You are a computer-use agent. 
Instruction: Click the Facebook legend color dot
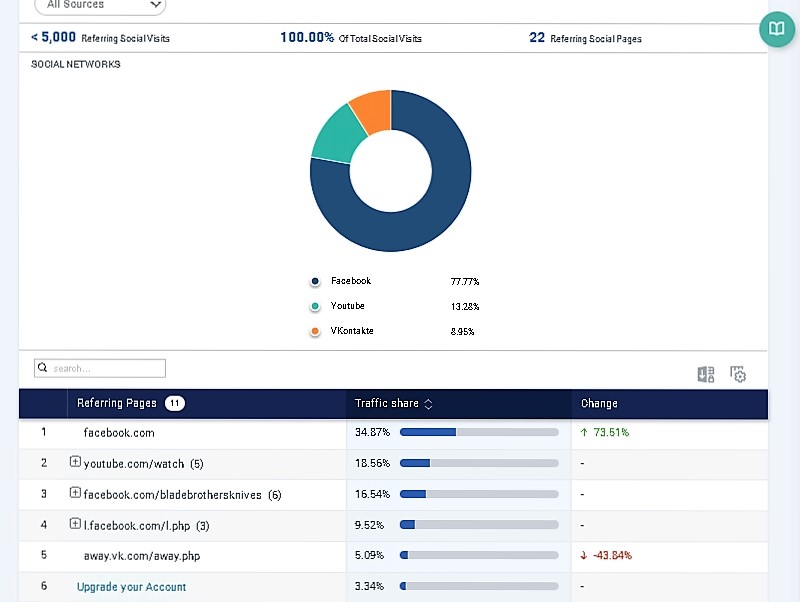point(315,281)
